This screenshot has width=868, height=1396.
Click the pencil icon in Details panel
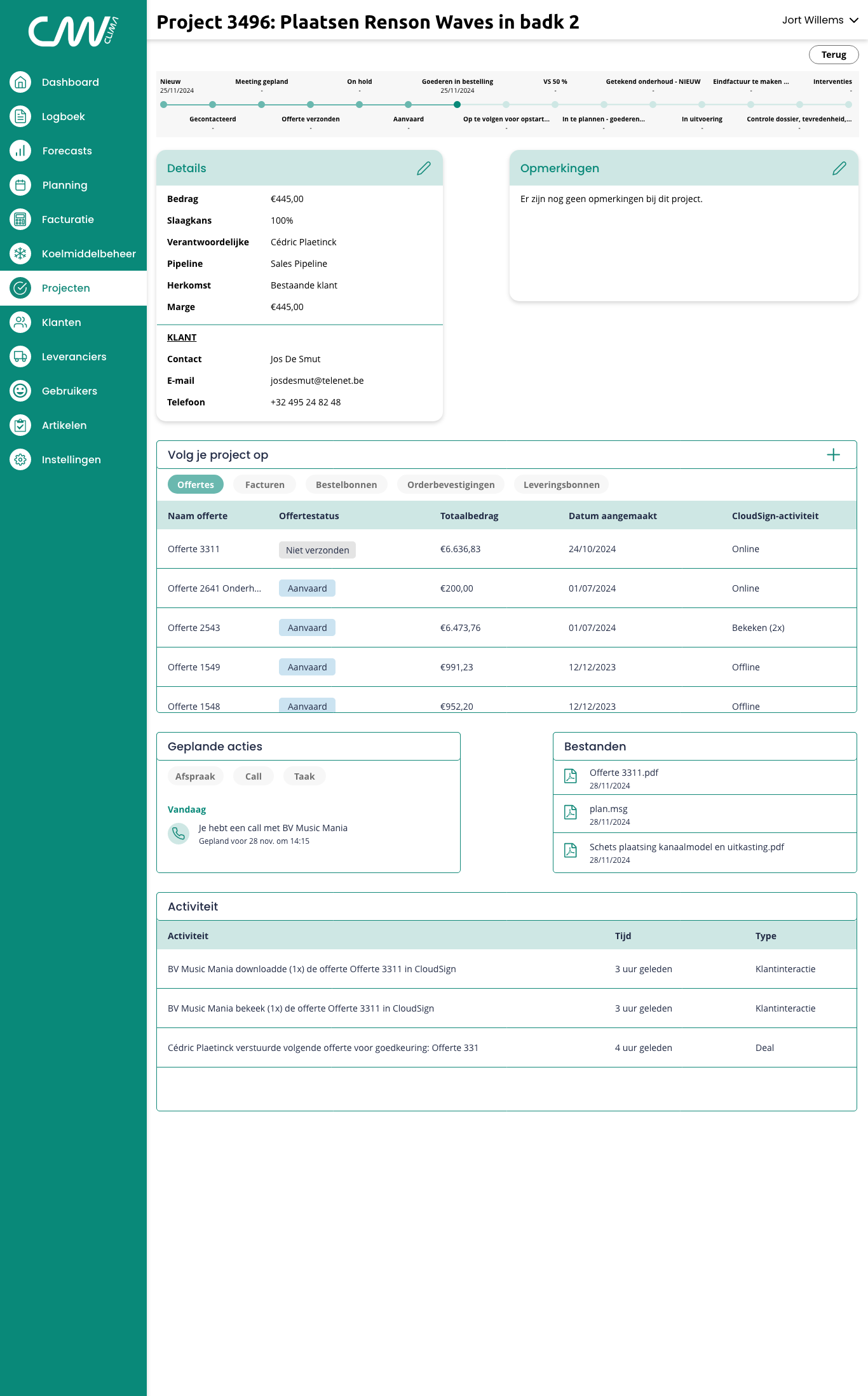pyautogui.click(x=423, y=168)
